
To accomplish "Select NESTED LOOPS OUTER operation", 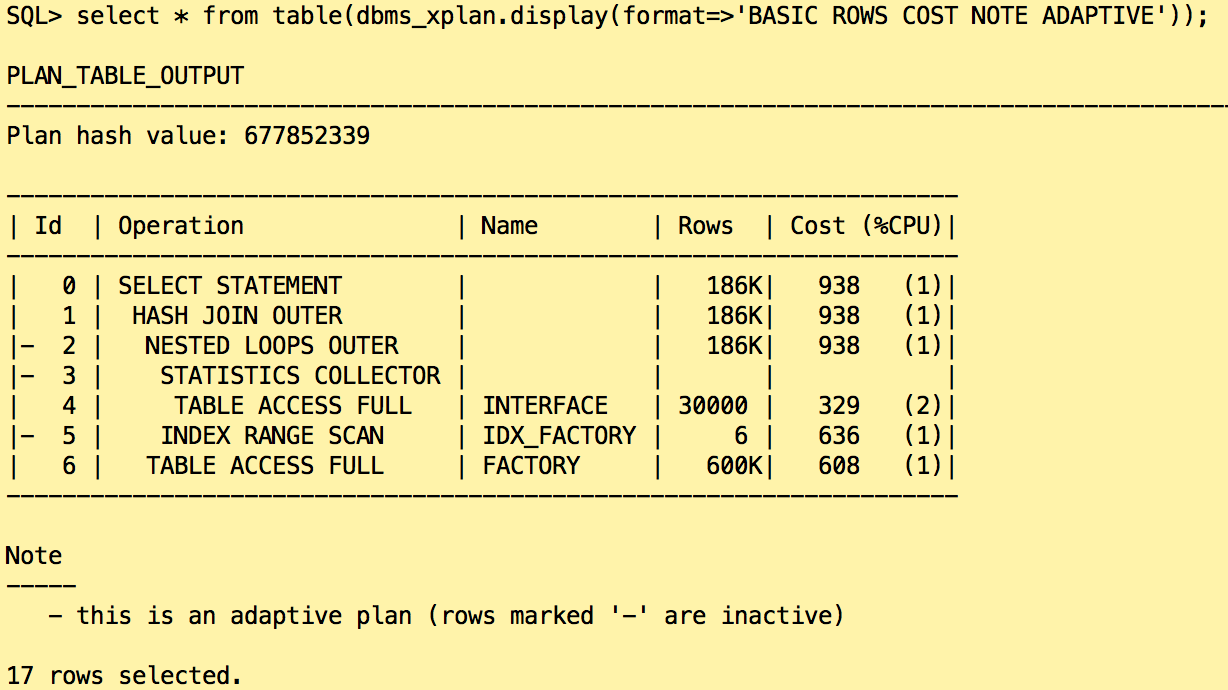I will [271, 346].
